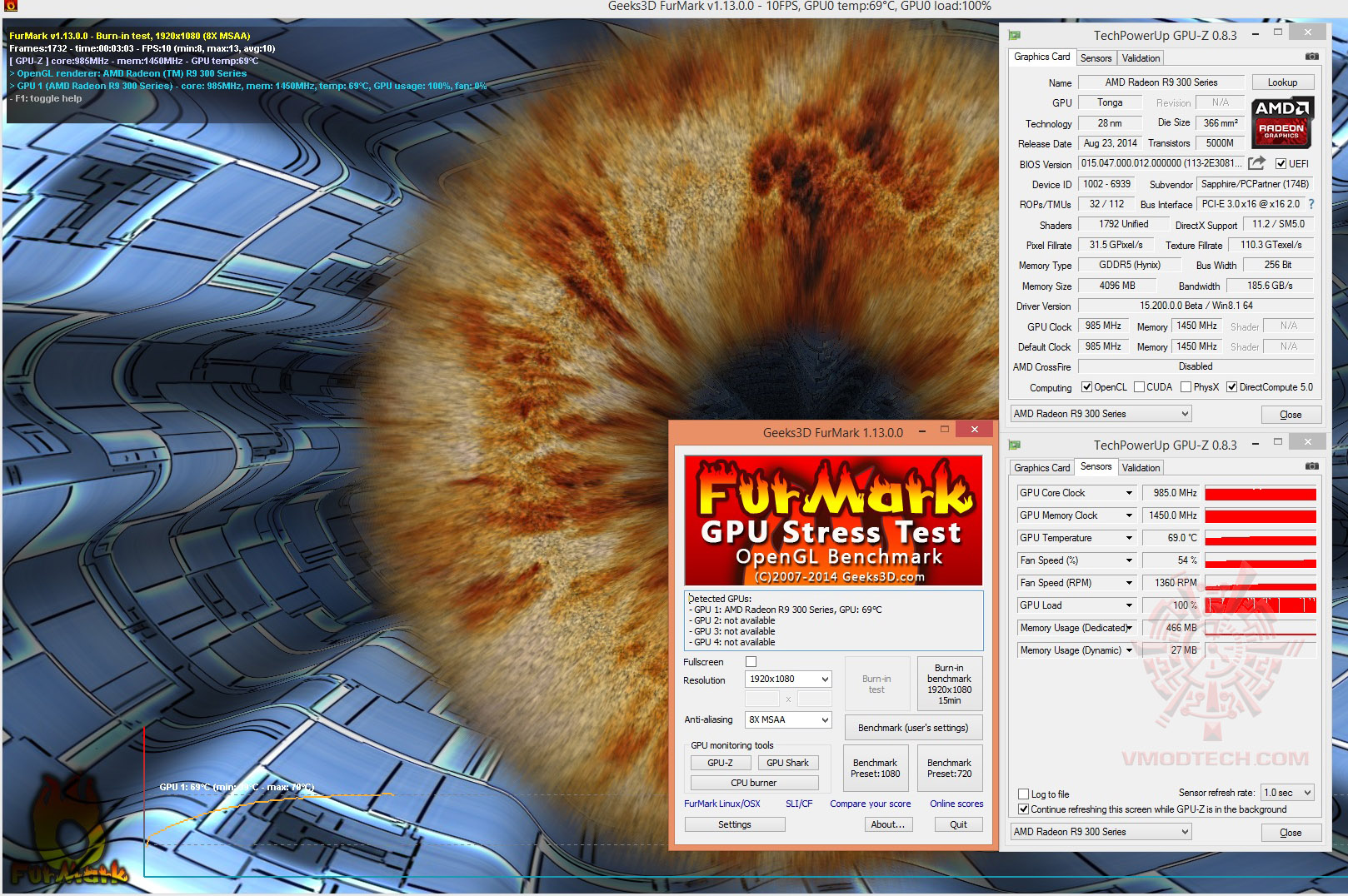The height and width of the screenshot is (896, 1348).
Task: Open FurMark Settings
Action: pyautogui.click(x=735, y=824)
